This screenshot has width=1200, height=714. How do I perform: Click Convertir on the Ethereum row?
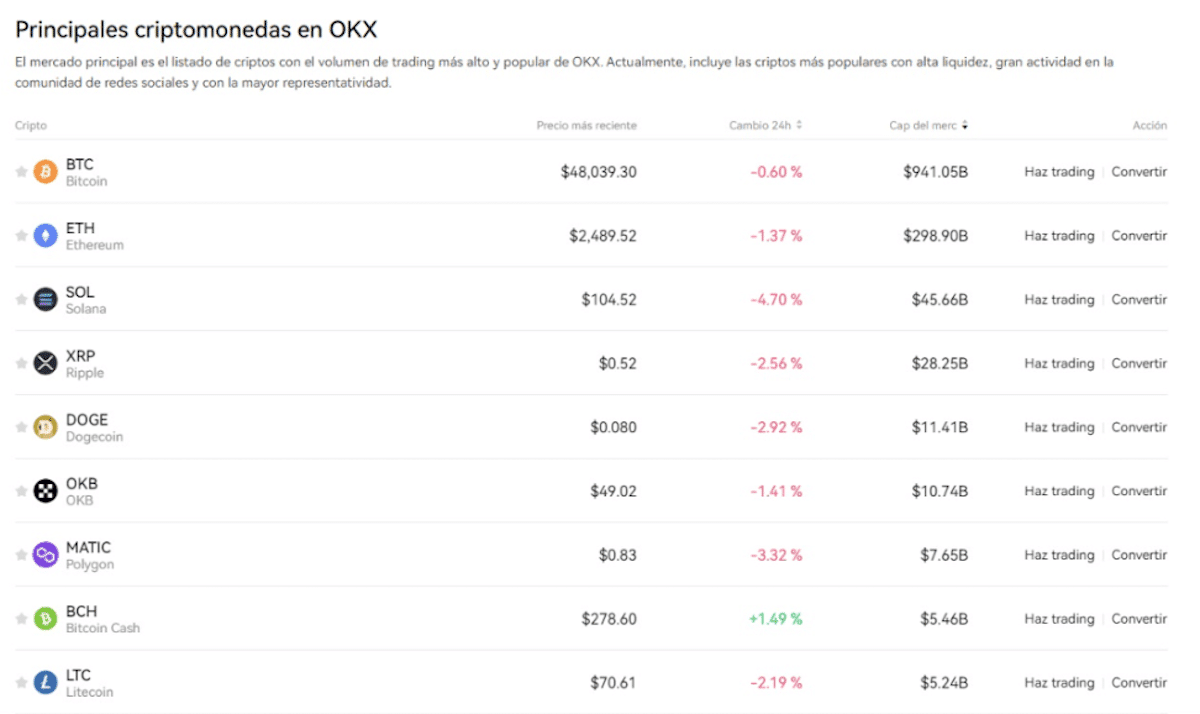point(1139,235)
